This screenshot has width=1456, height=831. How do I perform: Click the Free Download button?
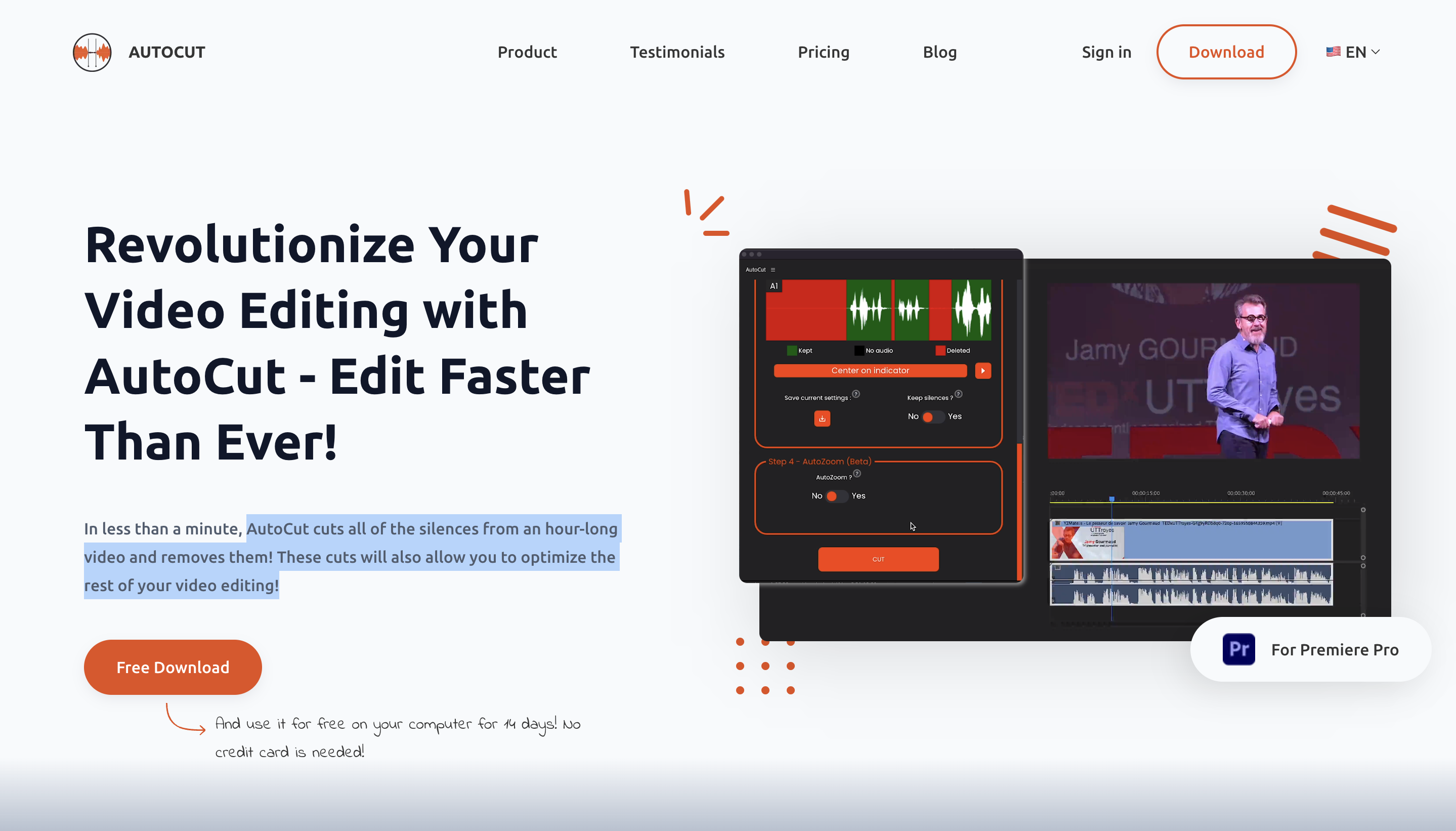click(x=172, y=667)
